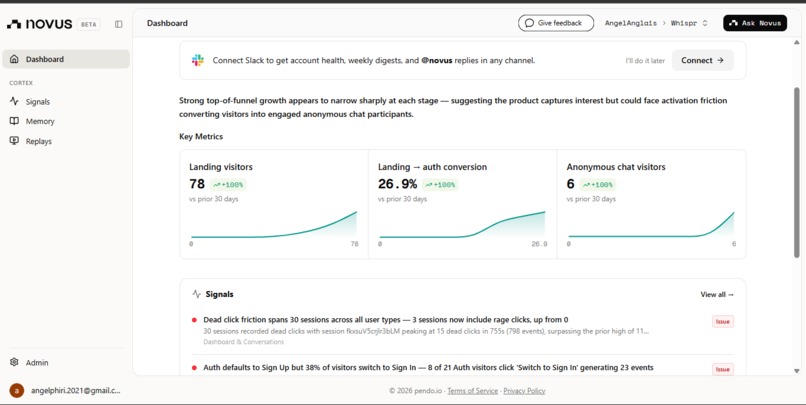The height and width of the screenshot is (405, 806).
Task: Open the Privacy Policy link
Action: (x=524, y=391)
